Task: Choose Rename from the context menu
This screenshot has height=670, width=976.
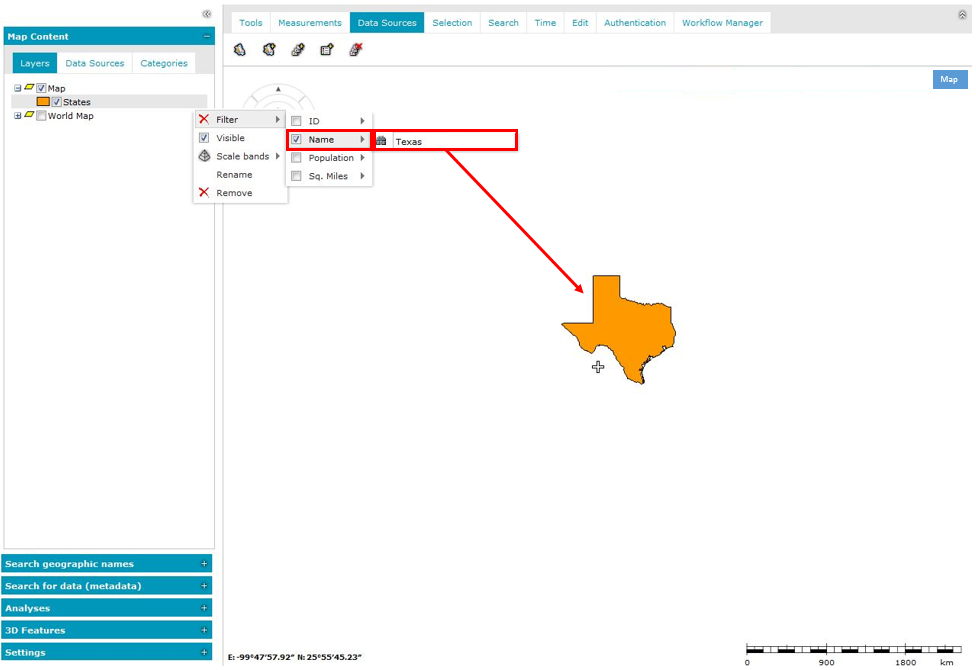Action: pos(234,175)
